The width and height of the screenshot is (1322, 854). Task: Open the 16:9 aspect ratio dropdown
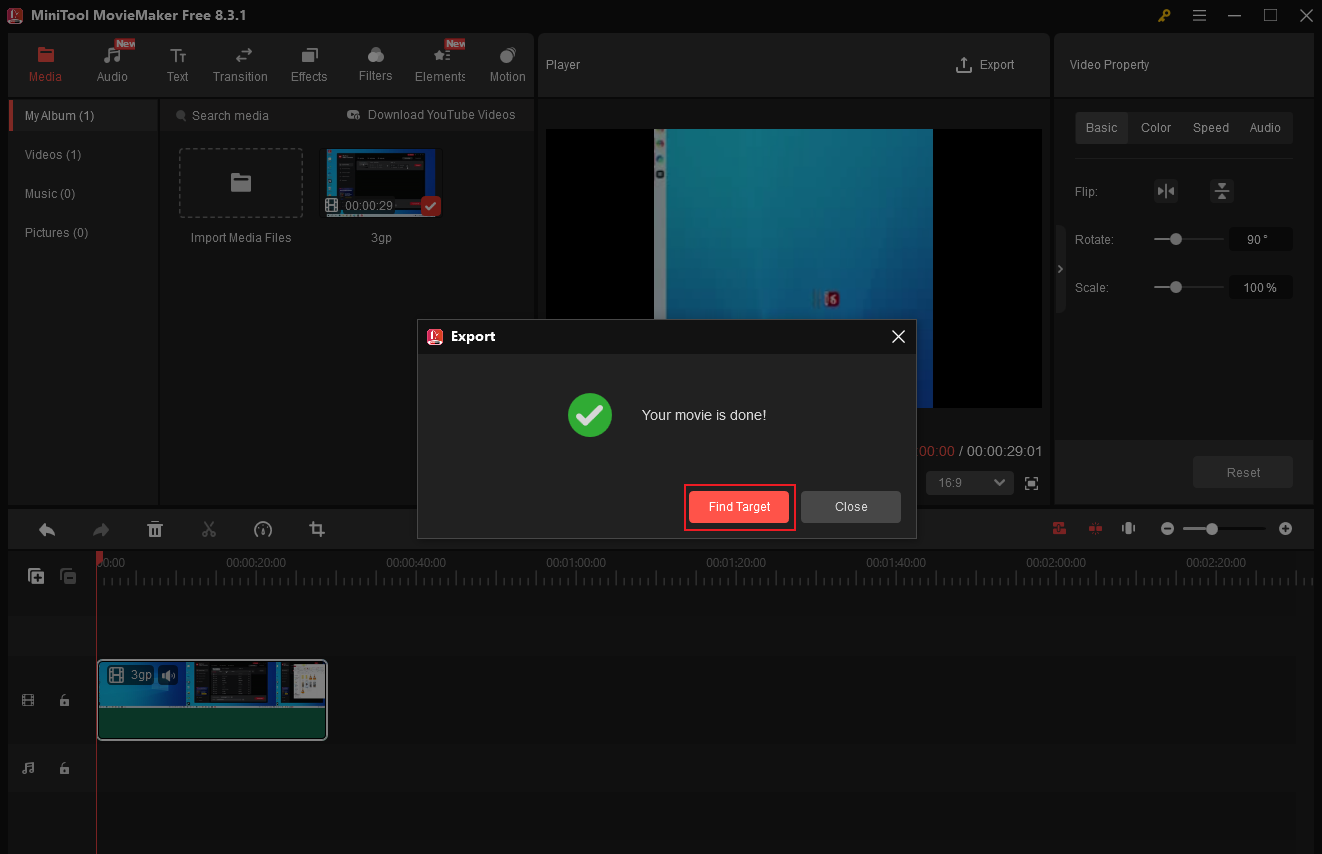[970, 483]
